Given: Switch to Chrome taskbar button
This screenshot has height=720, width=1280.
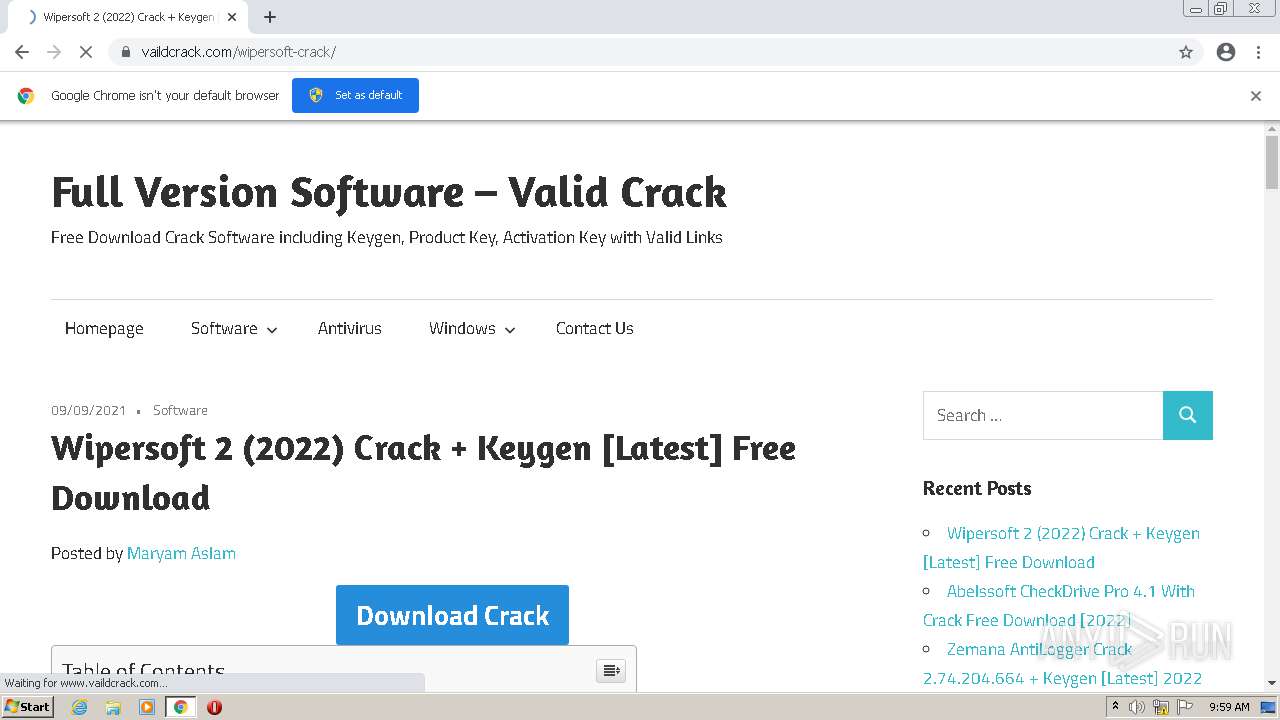Looking at the screenshot, I should click(181, 707).
